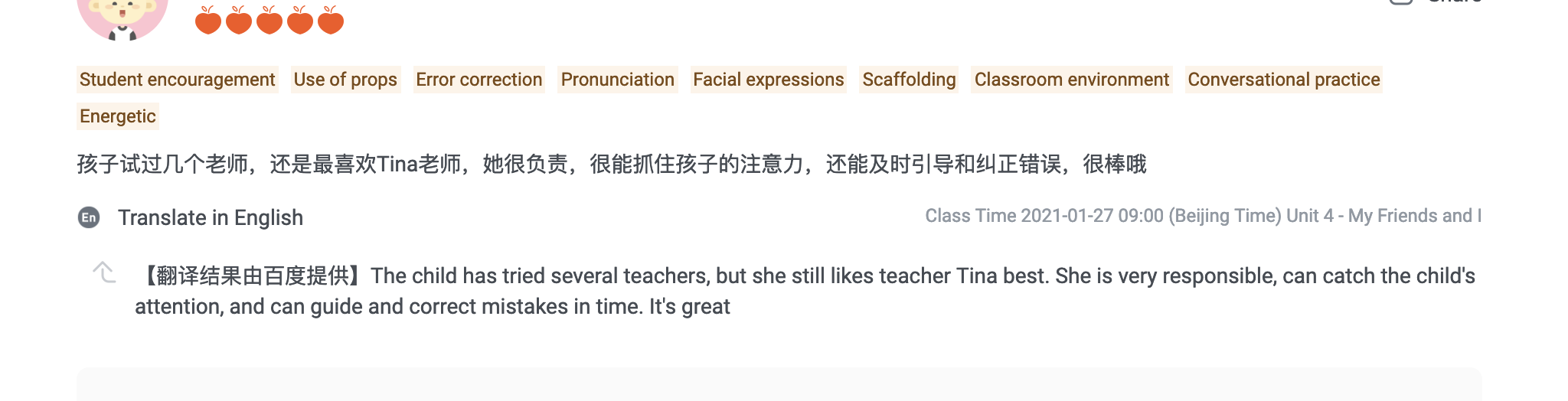Image resolution: width=1568 pixels, height=401 pixels.
Task: Click the Classroom environment tag
Action: coord(1071,80)
